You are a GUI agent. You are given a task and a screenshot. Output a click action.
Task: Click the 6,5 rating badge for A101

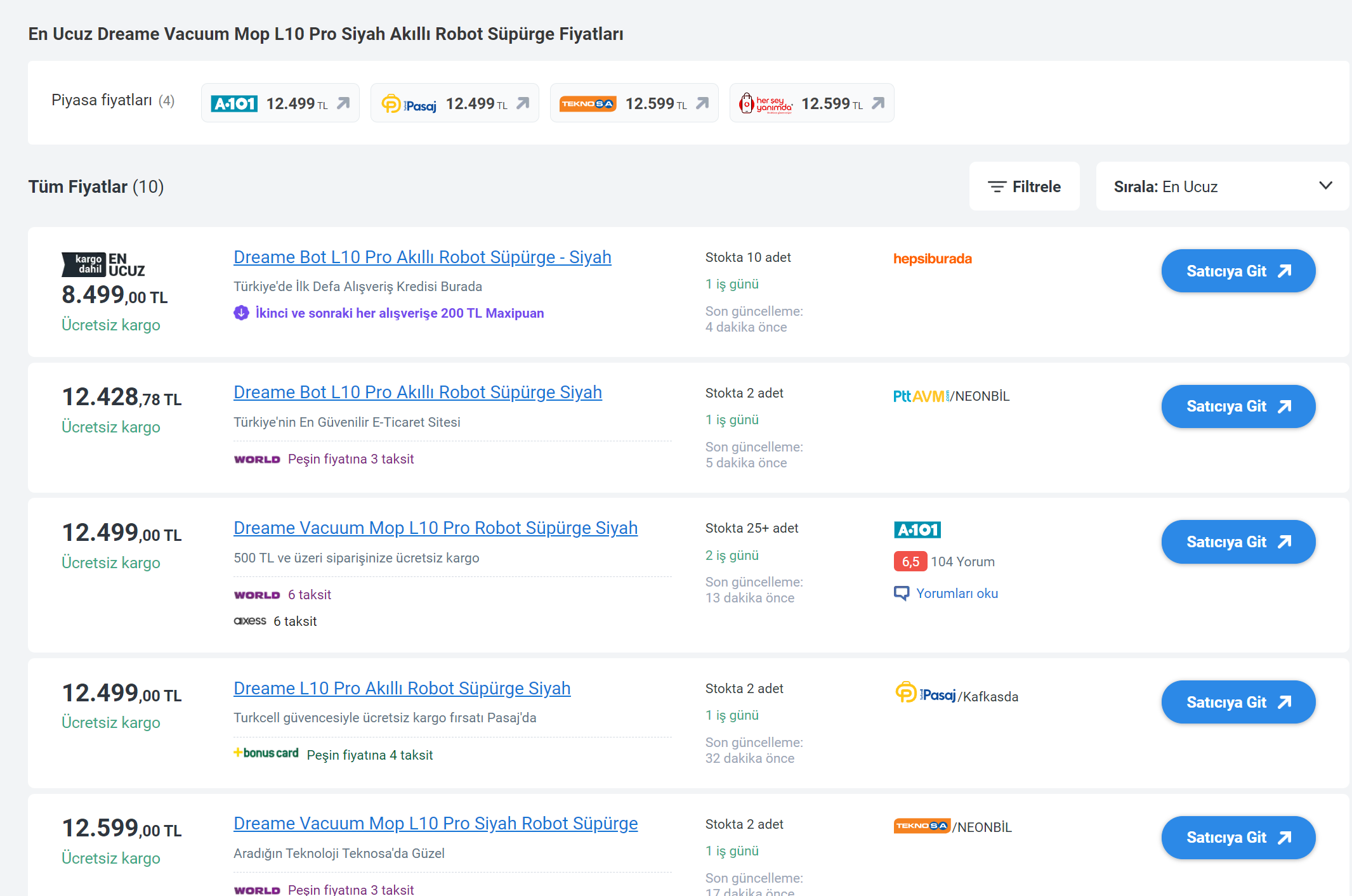point(910,561)
